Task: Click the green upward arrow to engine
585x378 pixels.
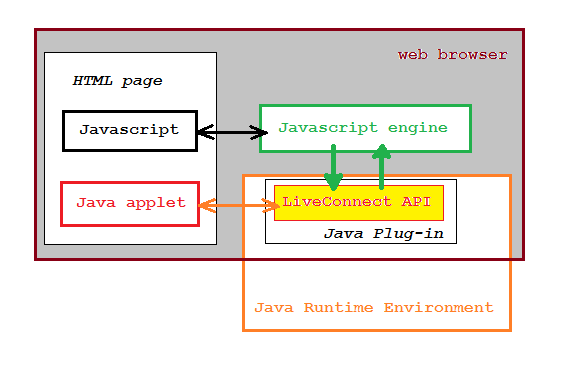Action: click(x=381, y=167)
